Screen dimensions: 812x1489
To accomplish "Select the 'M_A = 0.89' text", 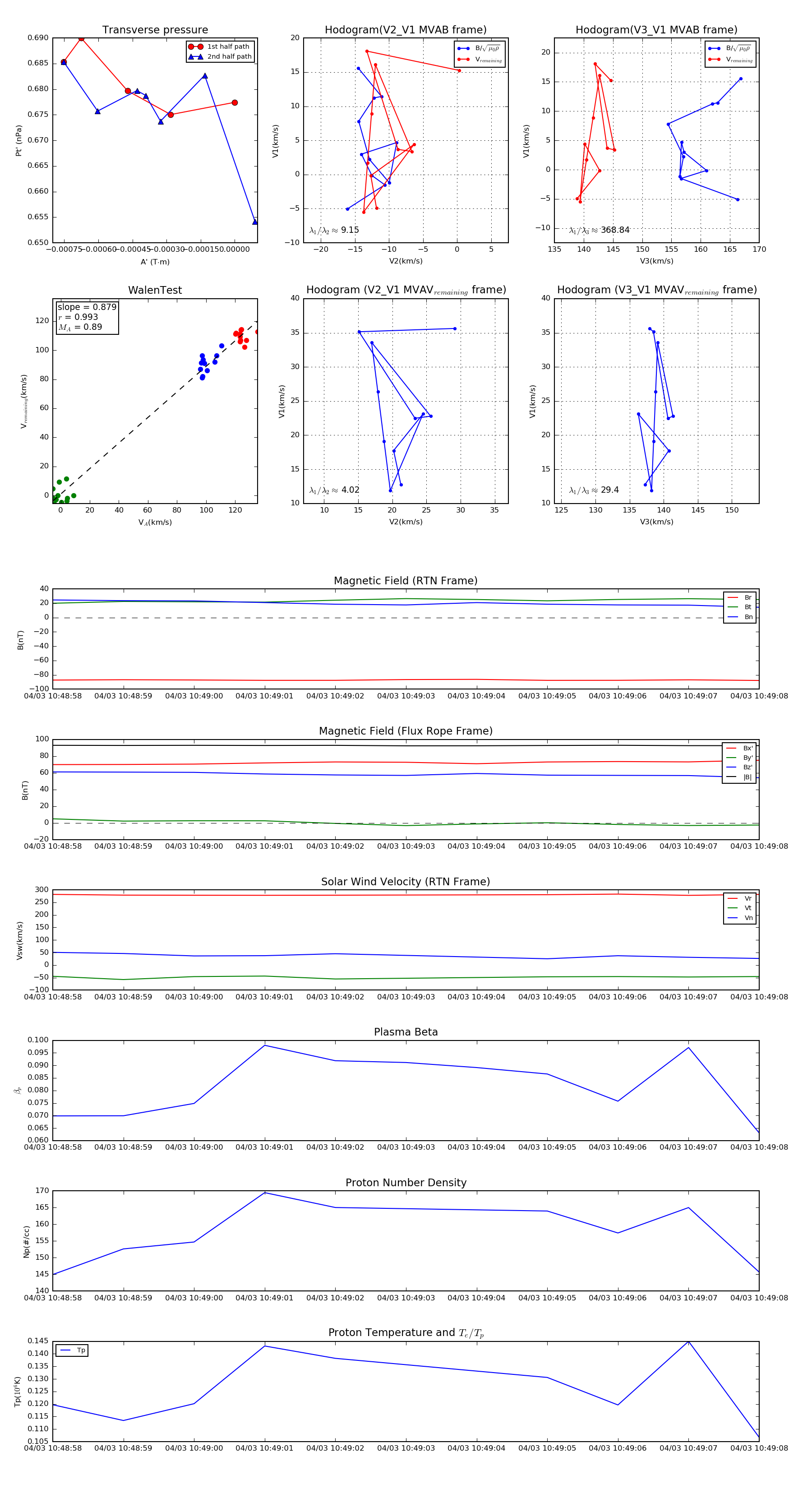I will click(80, 327).
